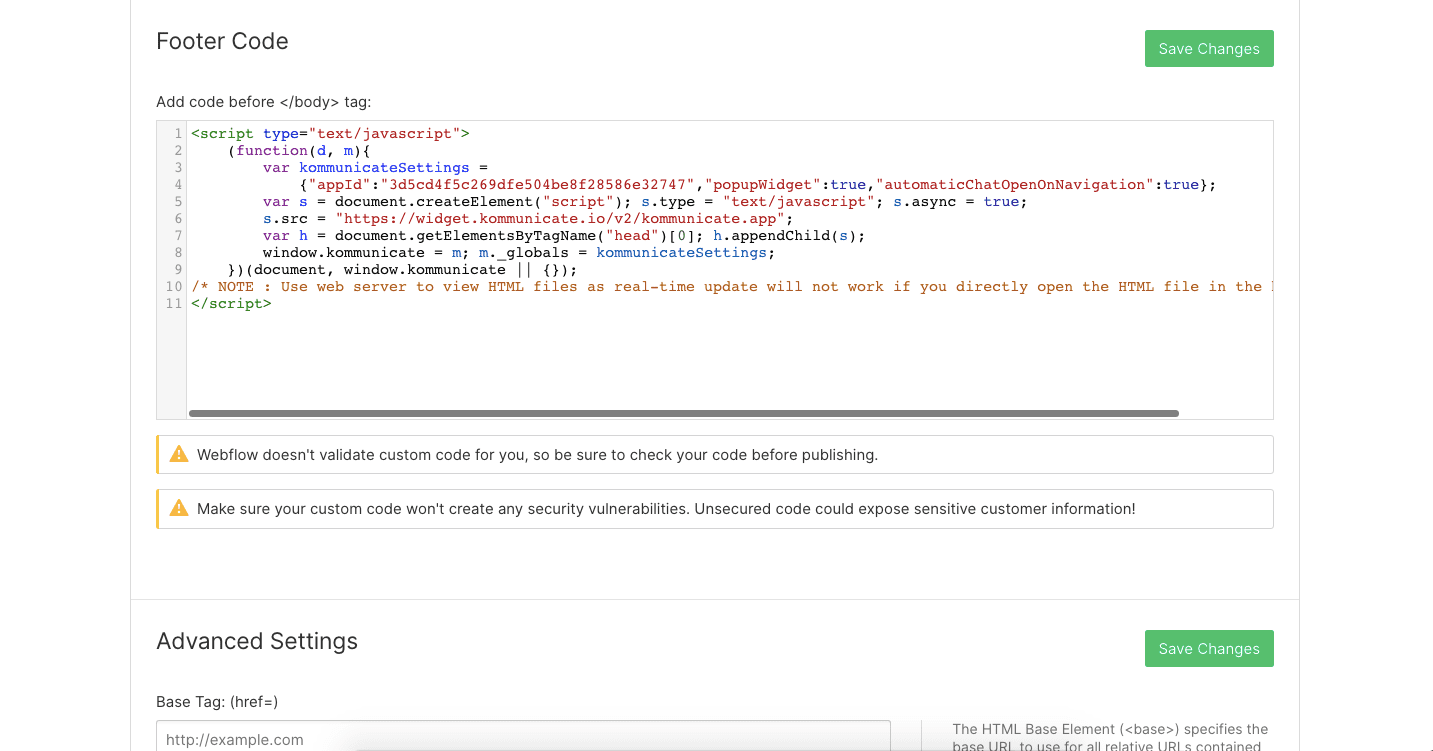Click the HTML Base Element description text

1110,737
